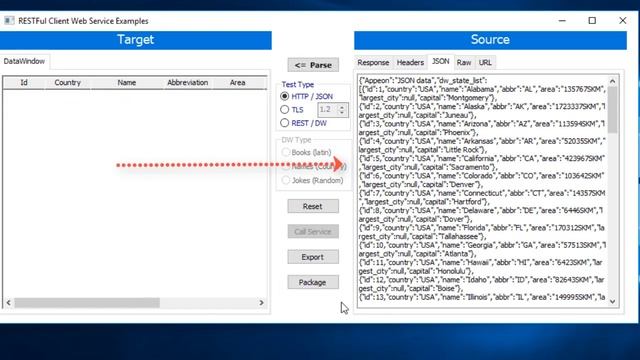
Task: Click the Package button
Action: 313,282
